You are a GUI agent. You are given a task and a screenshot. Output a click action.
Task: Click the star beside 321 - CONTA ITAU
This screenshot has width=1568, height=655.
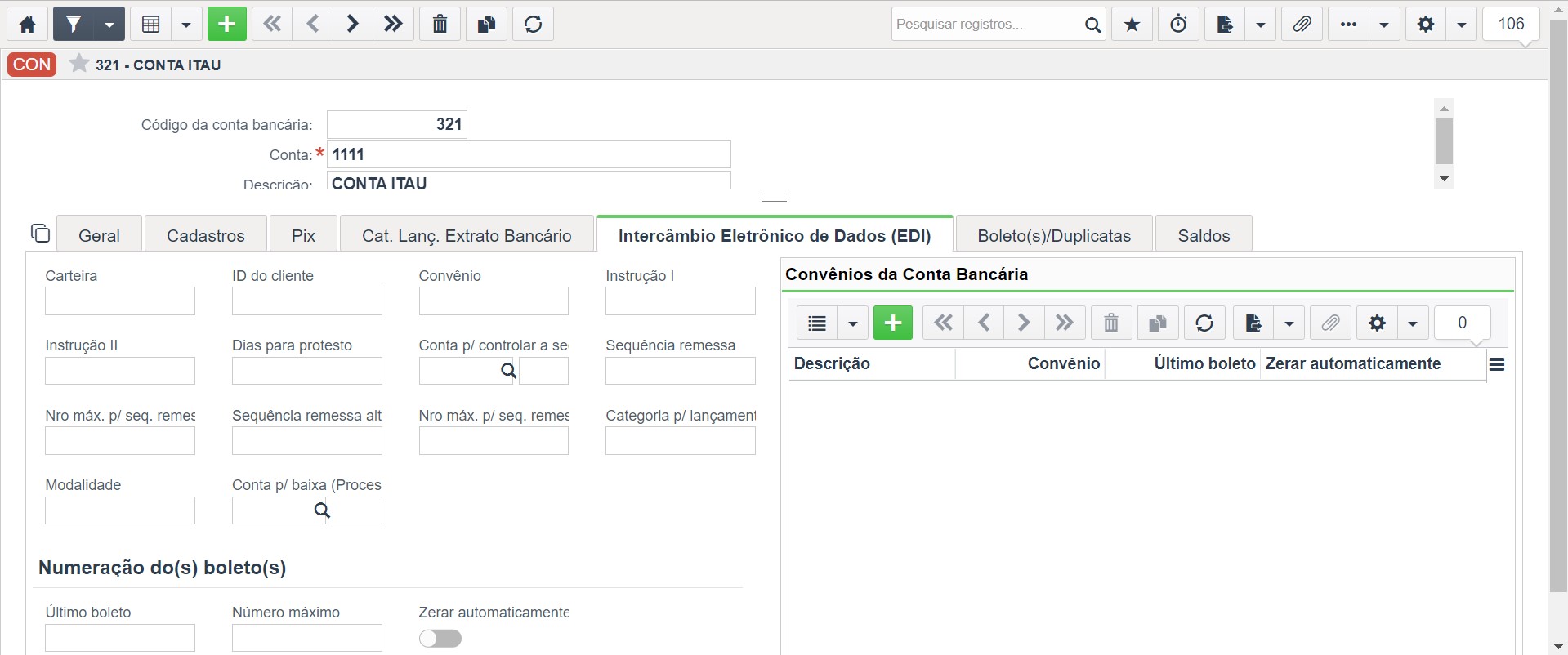[78, 64]
